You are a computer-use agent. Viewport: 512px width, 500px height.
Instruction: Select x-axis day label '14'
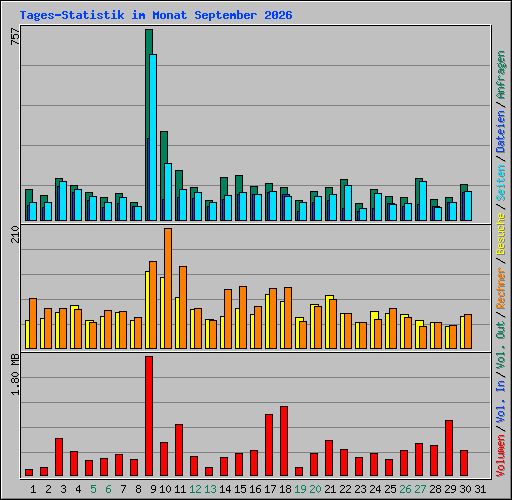(x=225, y=489)
